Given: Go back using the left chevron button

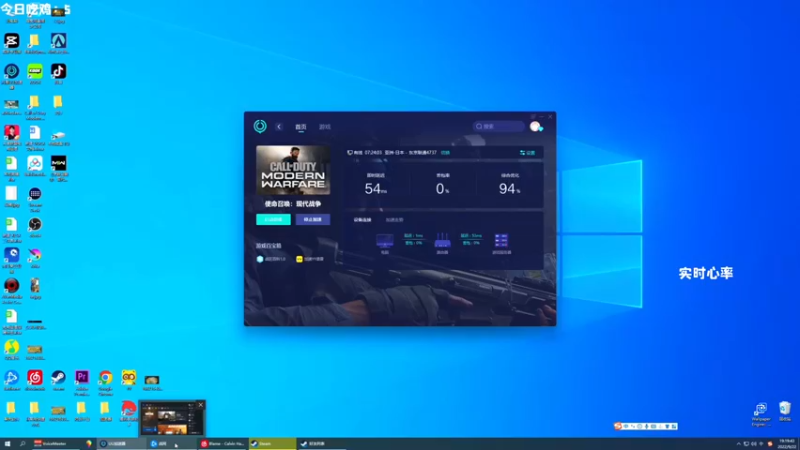Looking at the screenshot, I should (x=279, y=127).
